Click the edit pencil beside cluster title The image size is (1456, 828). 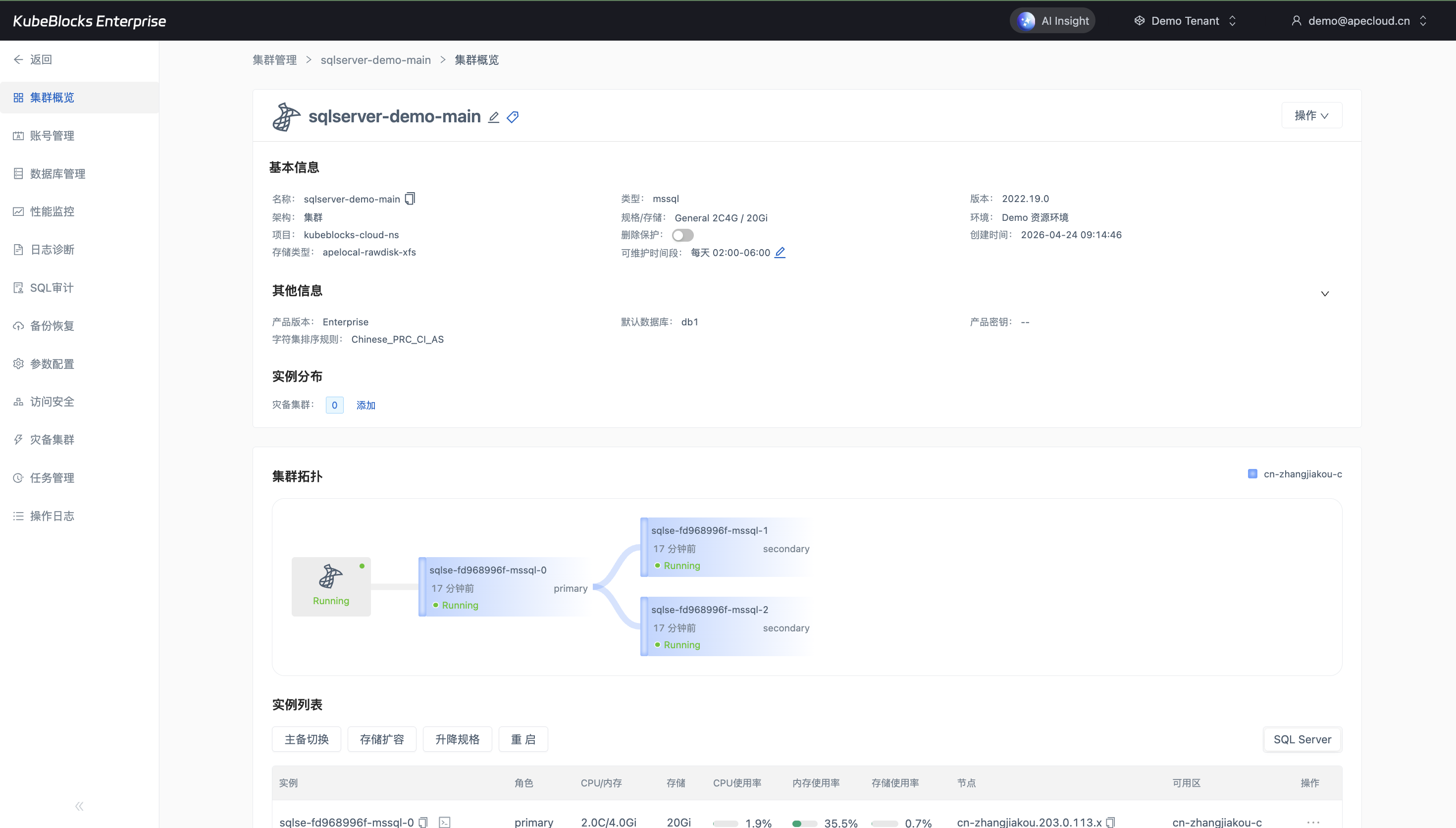(x=493, y=117)
